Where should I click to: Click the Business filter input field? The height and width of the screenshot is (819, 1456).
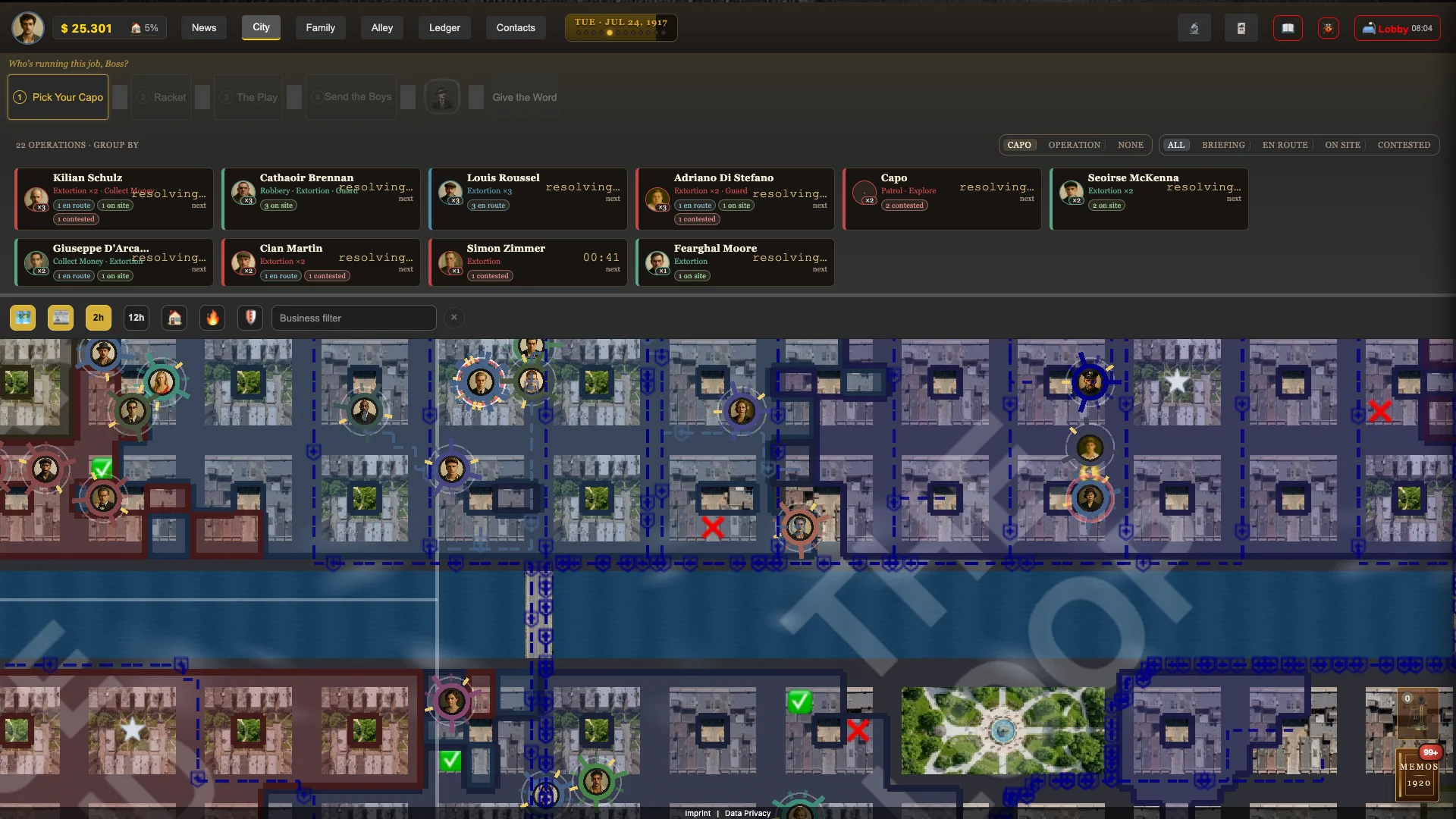[354, 318]
